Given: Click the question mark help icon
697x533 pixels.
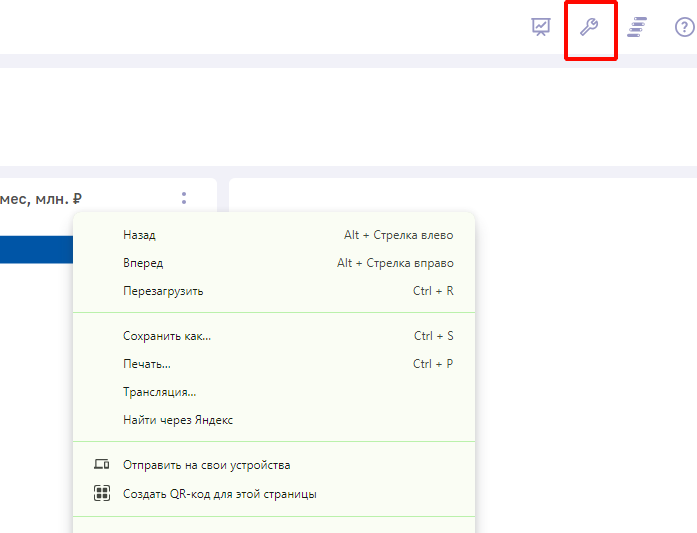Looking at the screenshot, I should 685,27.
